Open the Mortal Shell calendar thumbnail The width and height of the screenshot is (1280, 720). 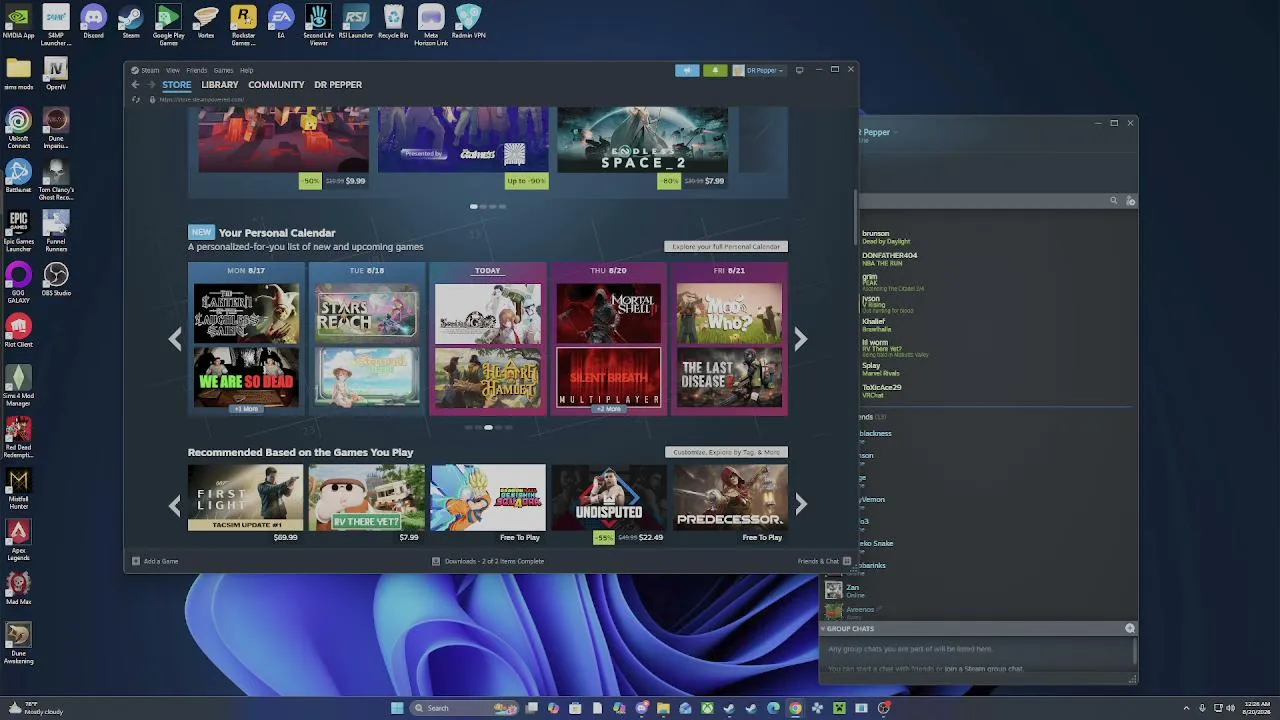pos(609,313)
